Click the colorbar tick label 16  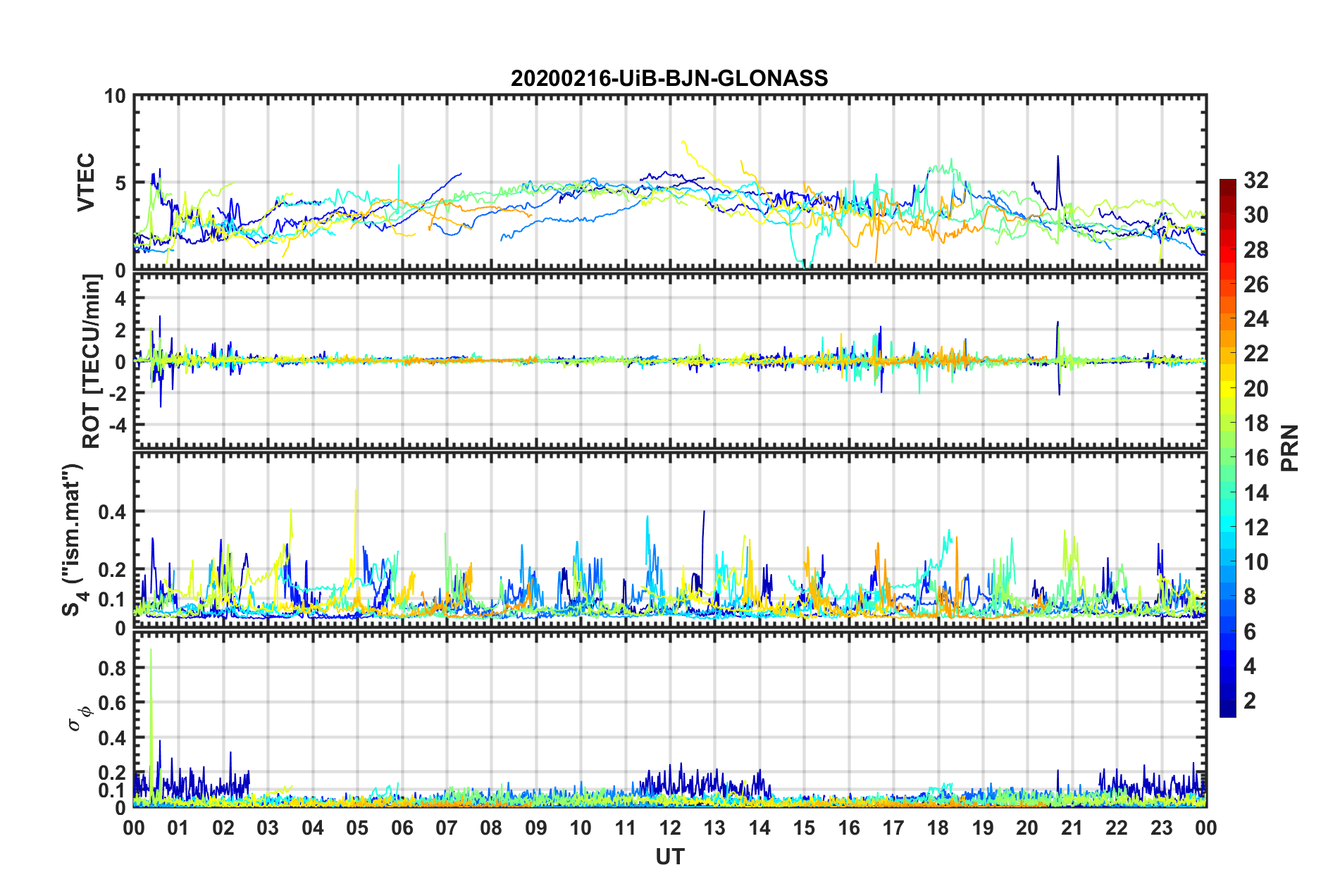click(x=1256, y=458)
